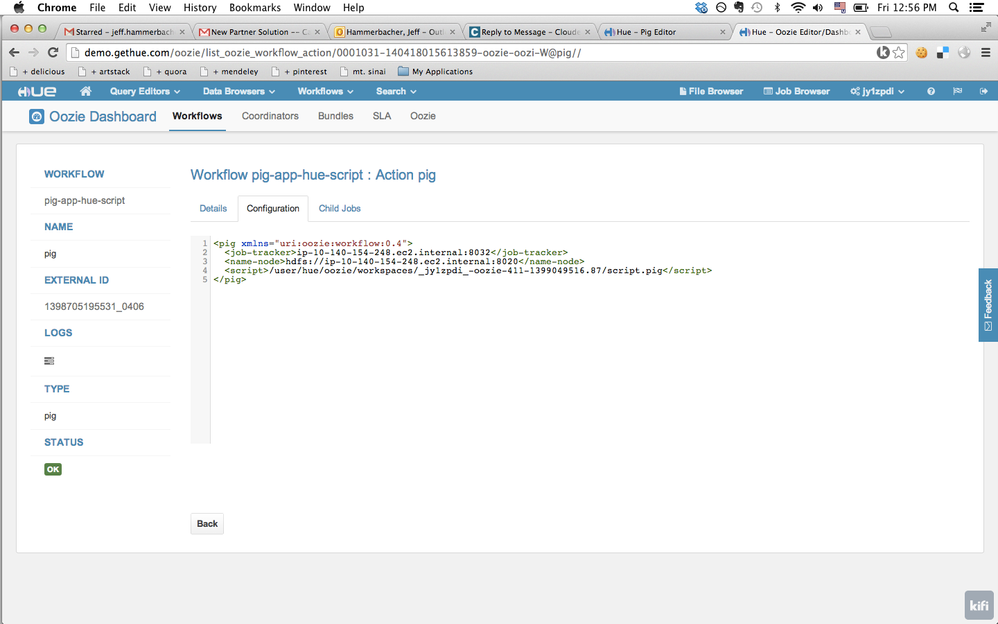
Task: Open new browser tab
Action: click(881, 32)
